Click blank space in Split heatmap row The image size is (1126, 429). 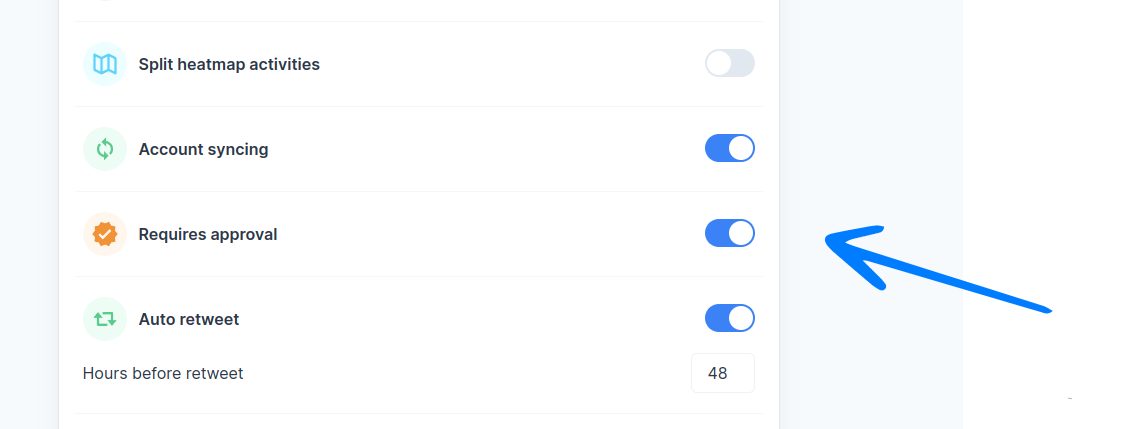pyautogui.click(x=500, y=64)
